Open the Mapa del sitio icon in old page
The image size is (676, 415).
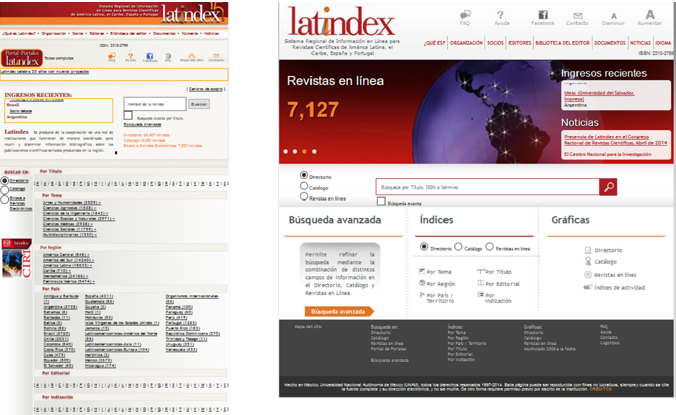(191, 56)
